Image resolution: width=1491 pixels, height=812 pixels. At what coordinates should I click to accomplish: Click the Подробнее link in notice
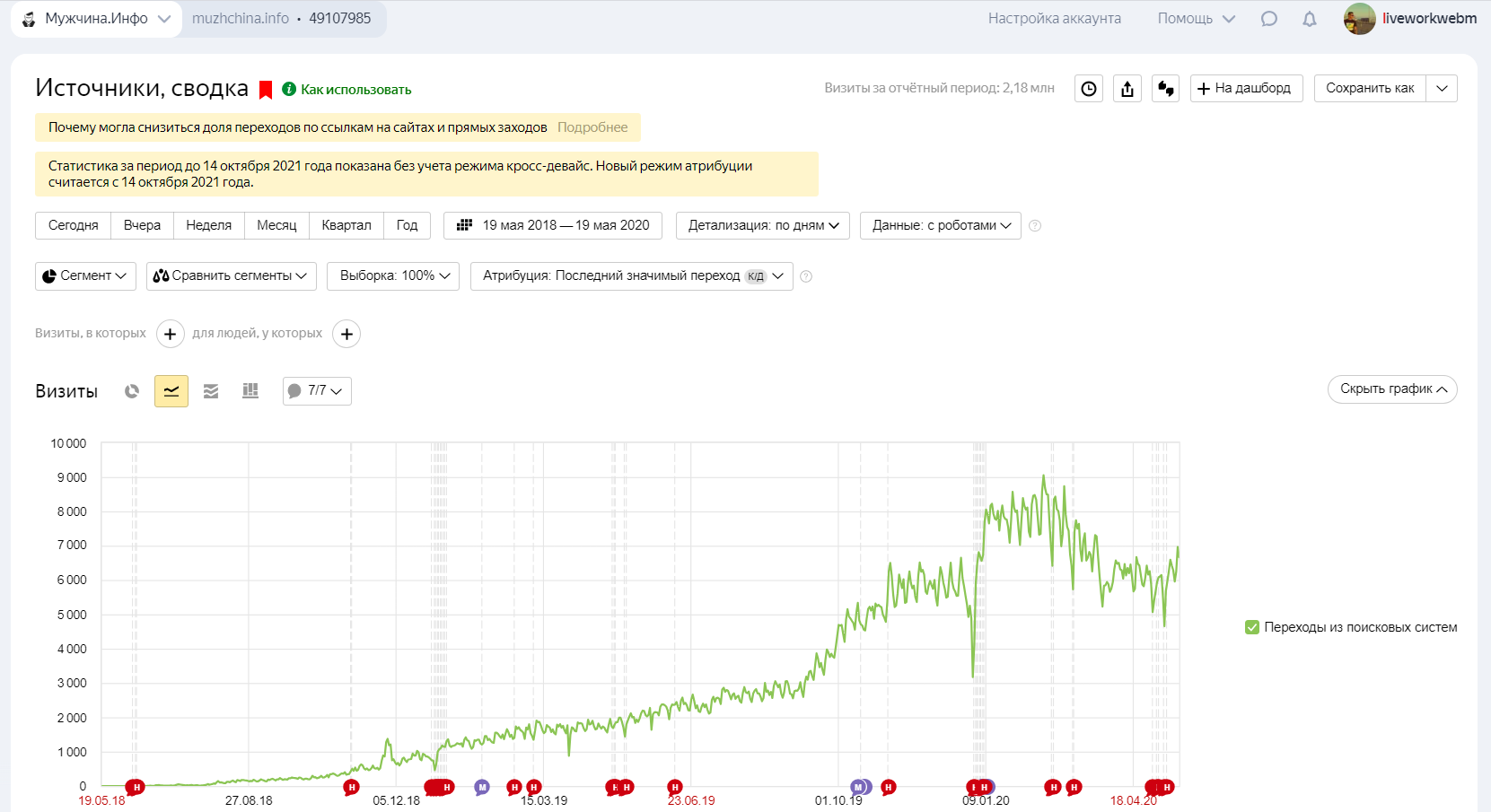[x=592, y=127]
